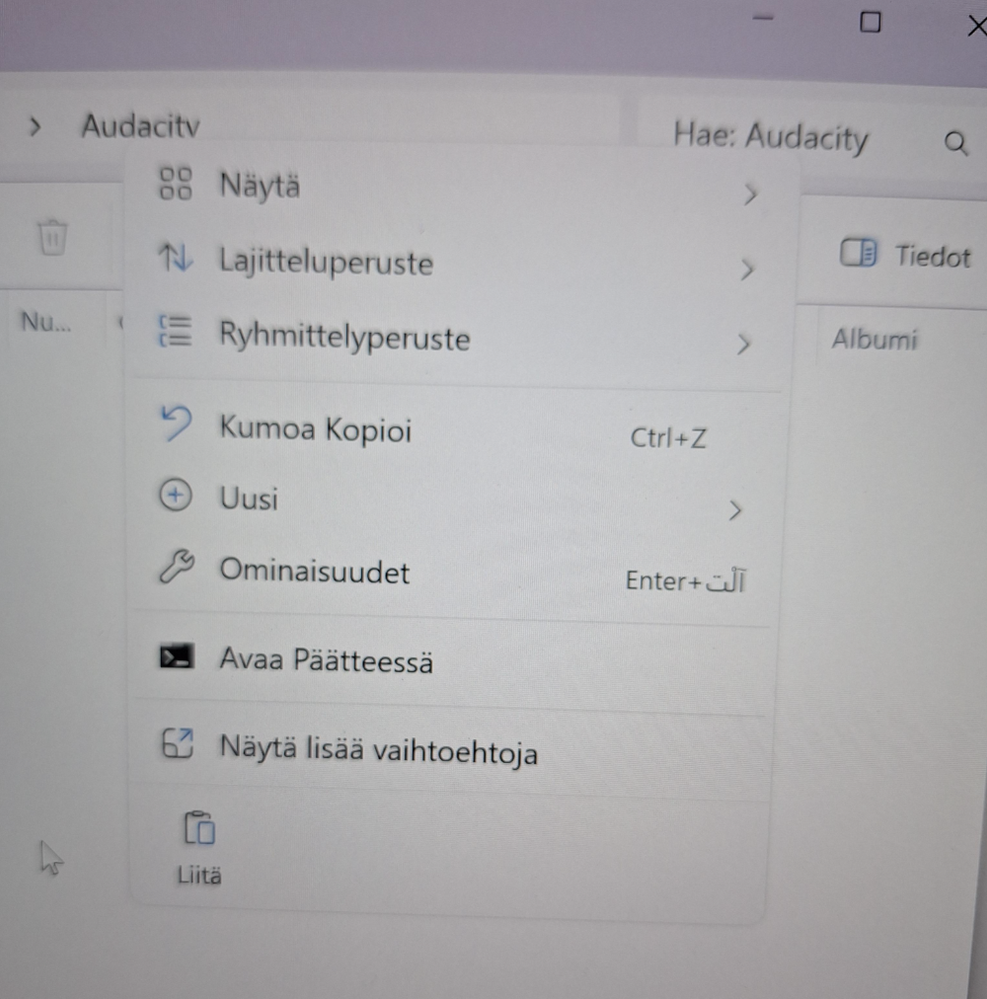Click the Audacity breadcrumb folder name
Screen dimensions: 987x999
tap(141, 126)
